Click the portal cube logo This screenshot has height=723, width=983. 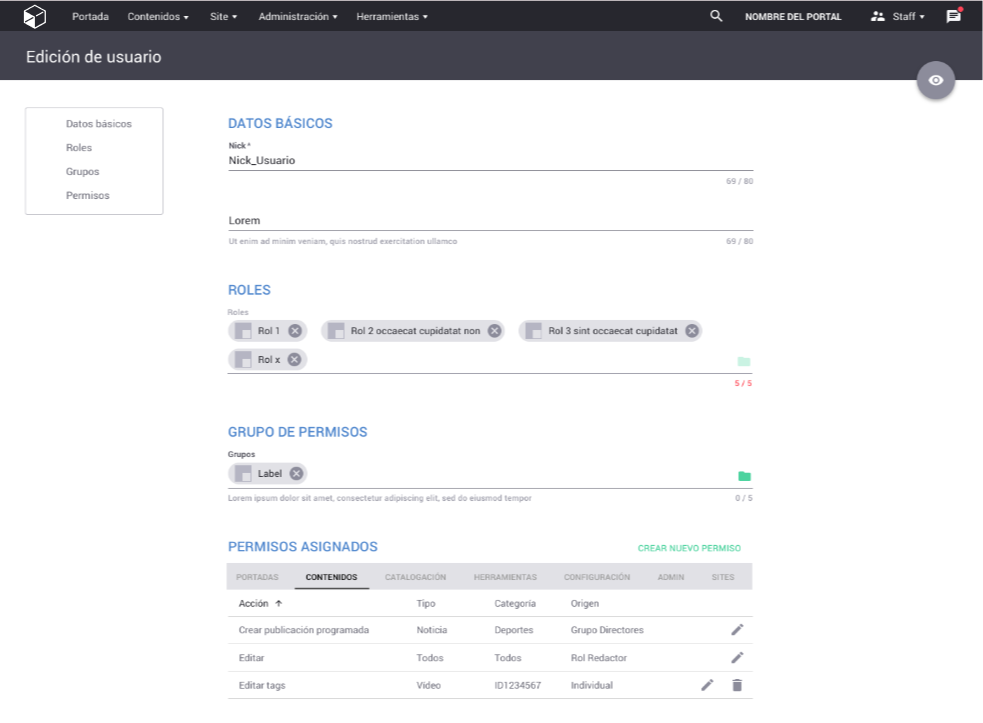point(36,16)
